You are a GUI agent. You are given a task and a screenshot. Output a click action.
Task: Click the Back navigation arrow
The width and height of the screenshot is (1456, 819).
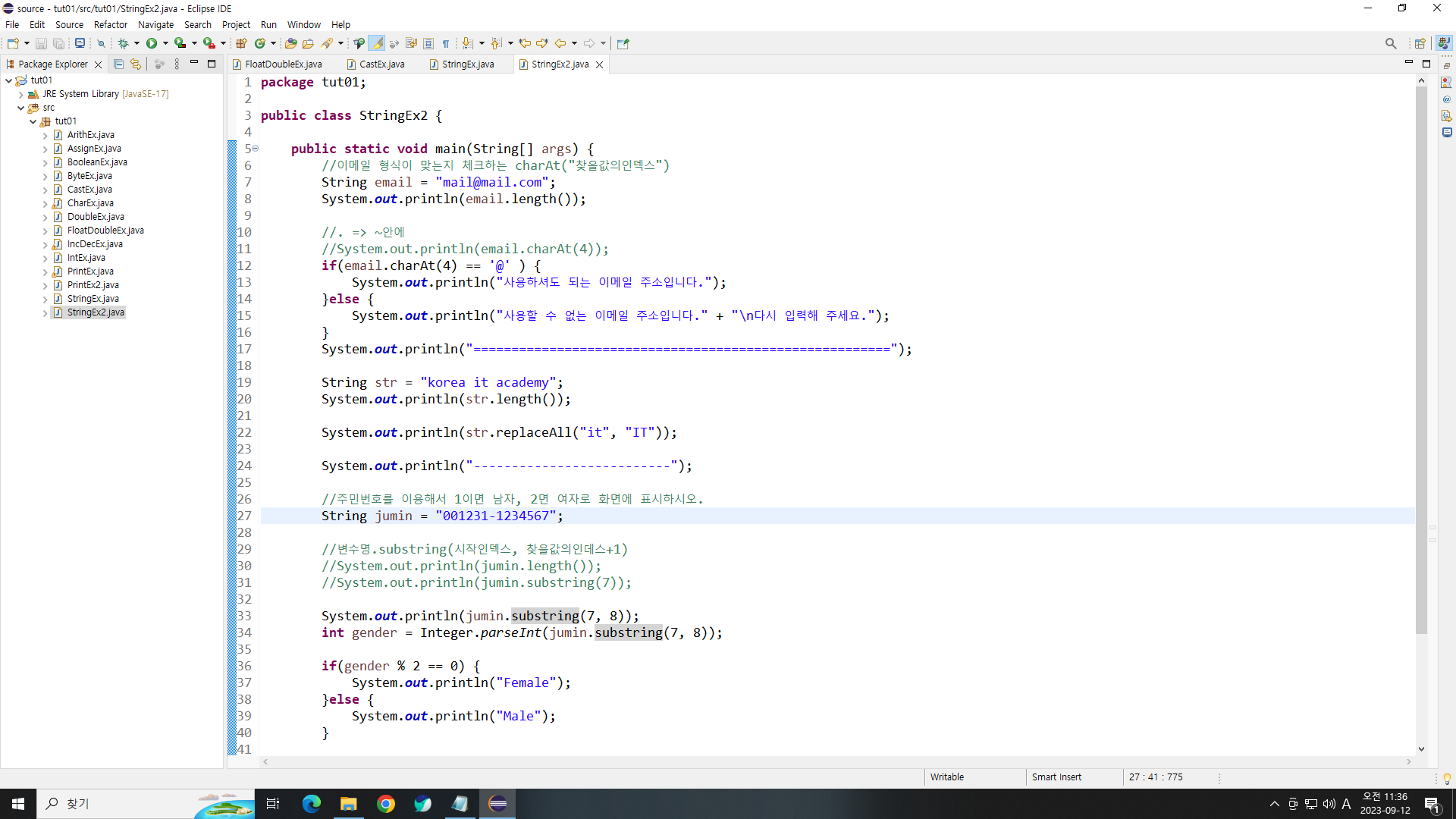click(x=560, y=43)
